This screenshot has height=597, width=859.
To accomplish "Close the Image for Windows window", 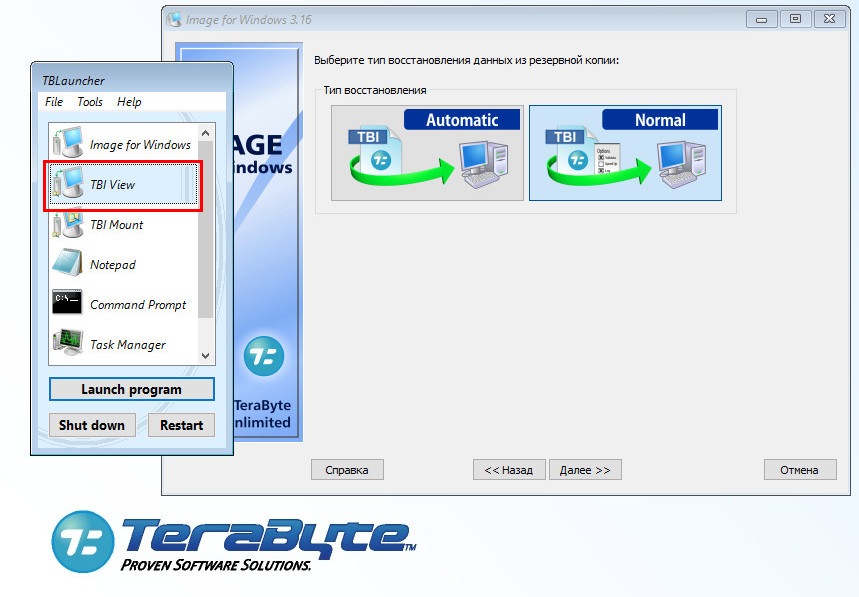I will click(x=829, y=19).
